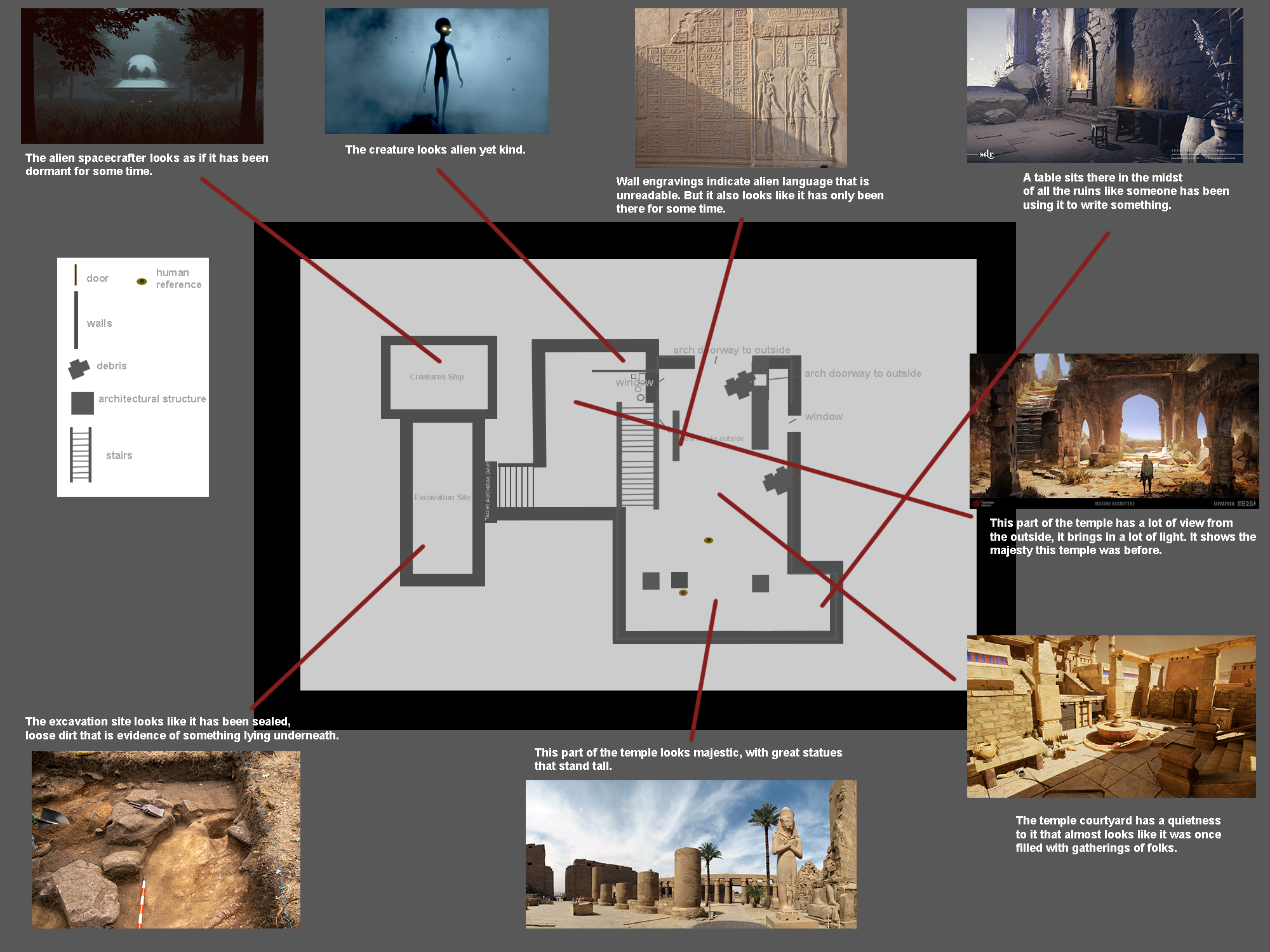The height and width of the screenshot is (952, 1270).
Task: Click the yellow human reference marker on map
Action: point(709,540)
